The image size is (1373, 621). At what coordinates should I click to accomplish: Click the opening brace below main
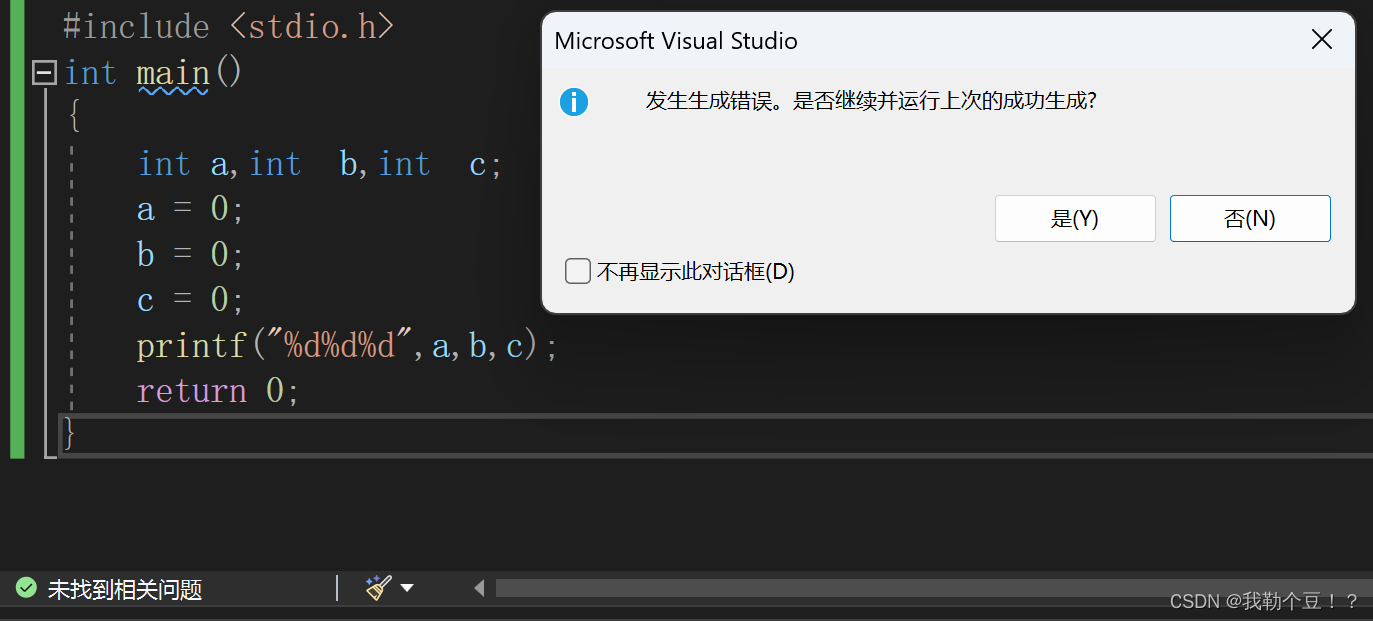tap(73, 118)
